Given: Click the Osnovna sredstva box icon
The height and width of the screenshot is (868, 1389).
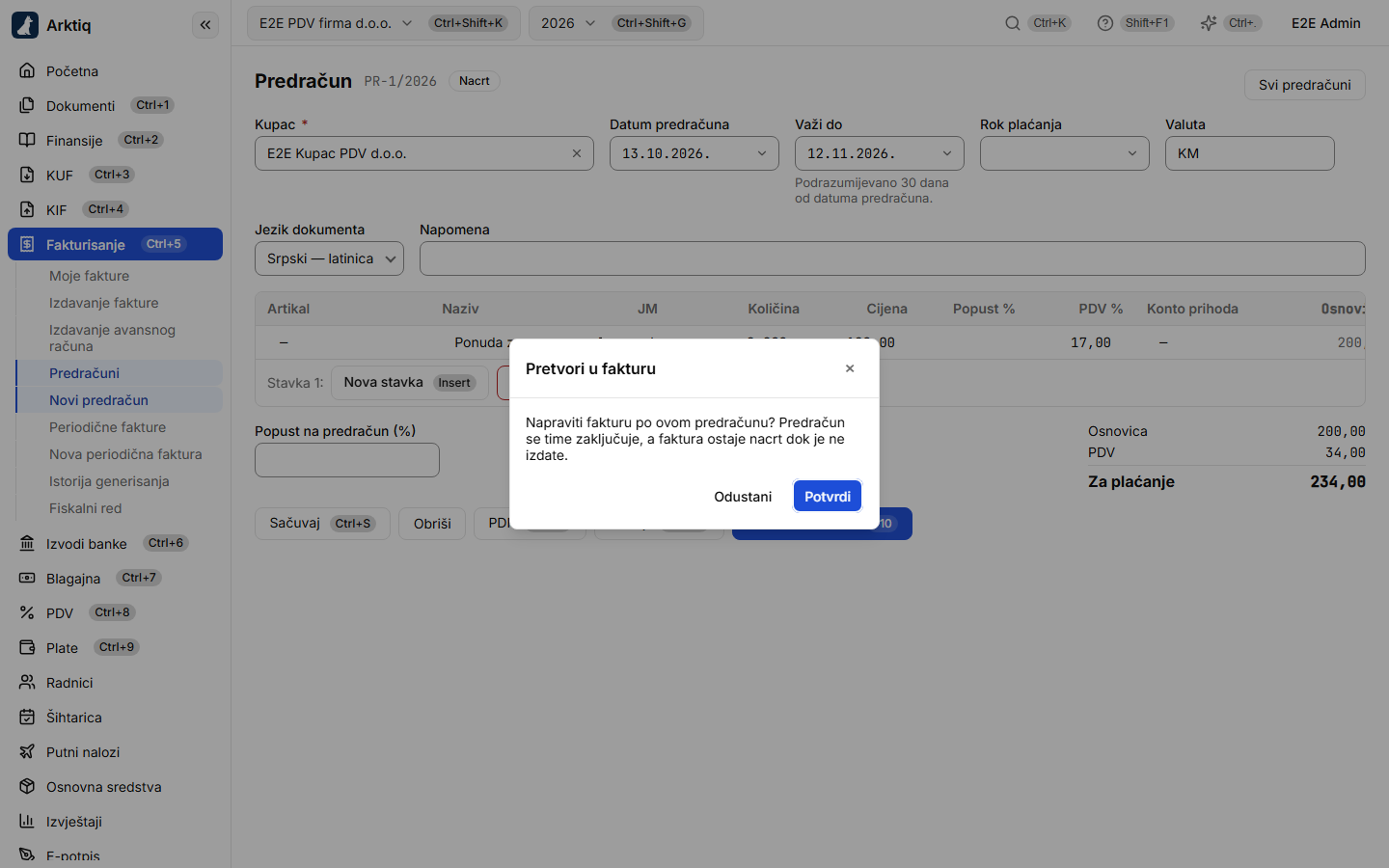Looking at the screenshot, I should [x=27, y=786].
